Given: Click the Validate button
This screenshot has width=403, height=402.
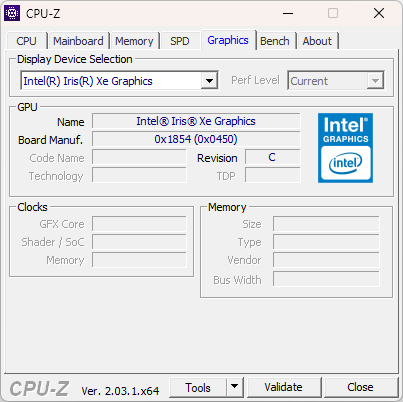Looking at the screenshot, I should click(x=284, y=387).
